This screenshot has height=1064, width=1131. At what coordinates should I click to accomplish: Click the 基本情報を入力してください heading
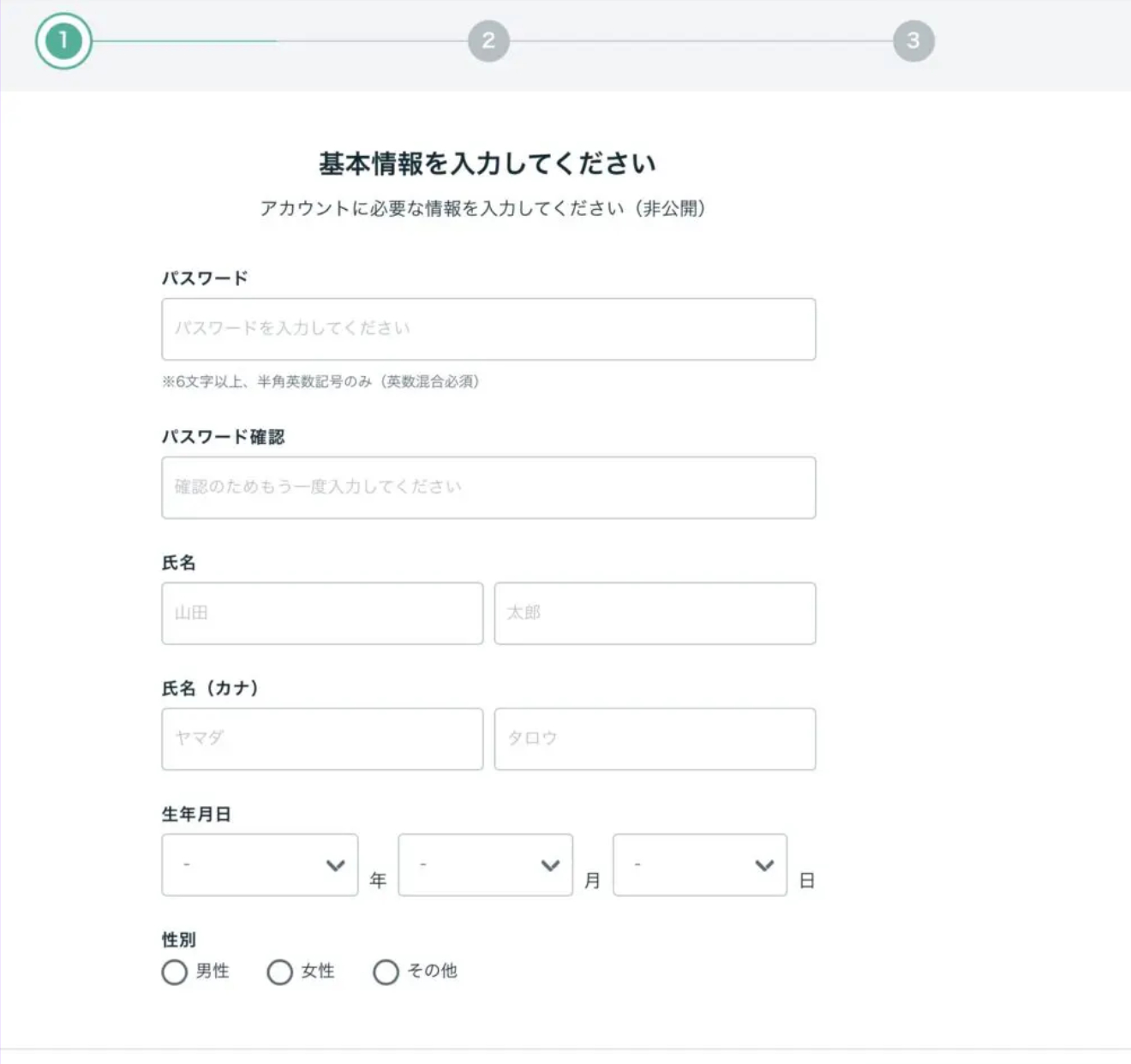488,161
